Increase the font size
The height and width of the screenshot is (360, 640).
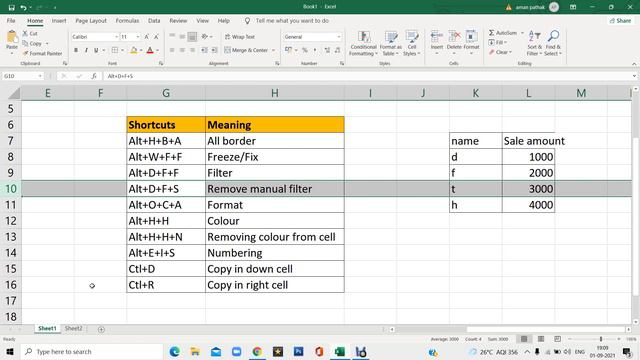pyautogui.click(x=147, y=37)
